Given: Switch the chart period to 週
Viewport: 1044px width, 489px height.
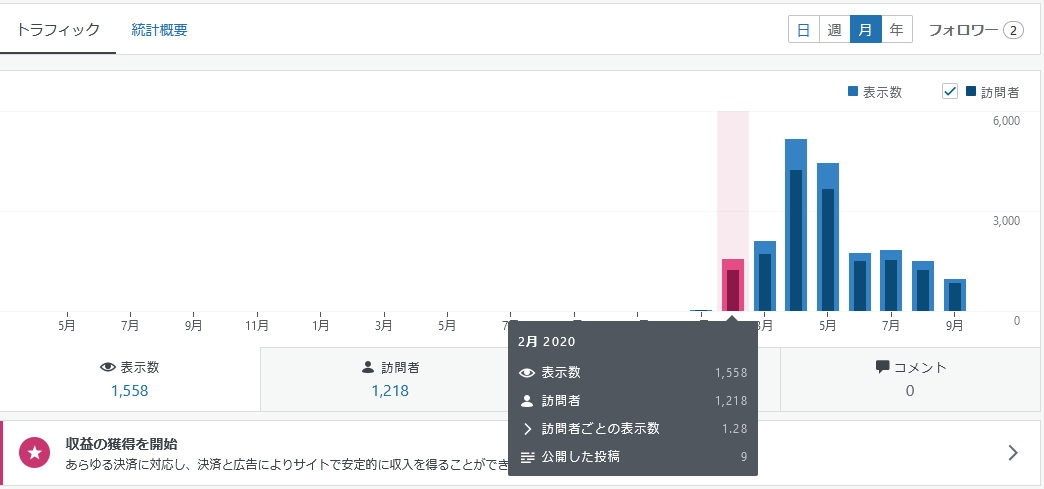Looking at the screenshot, I should (x=834, y=30).
